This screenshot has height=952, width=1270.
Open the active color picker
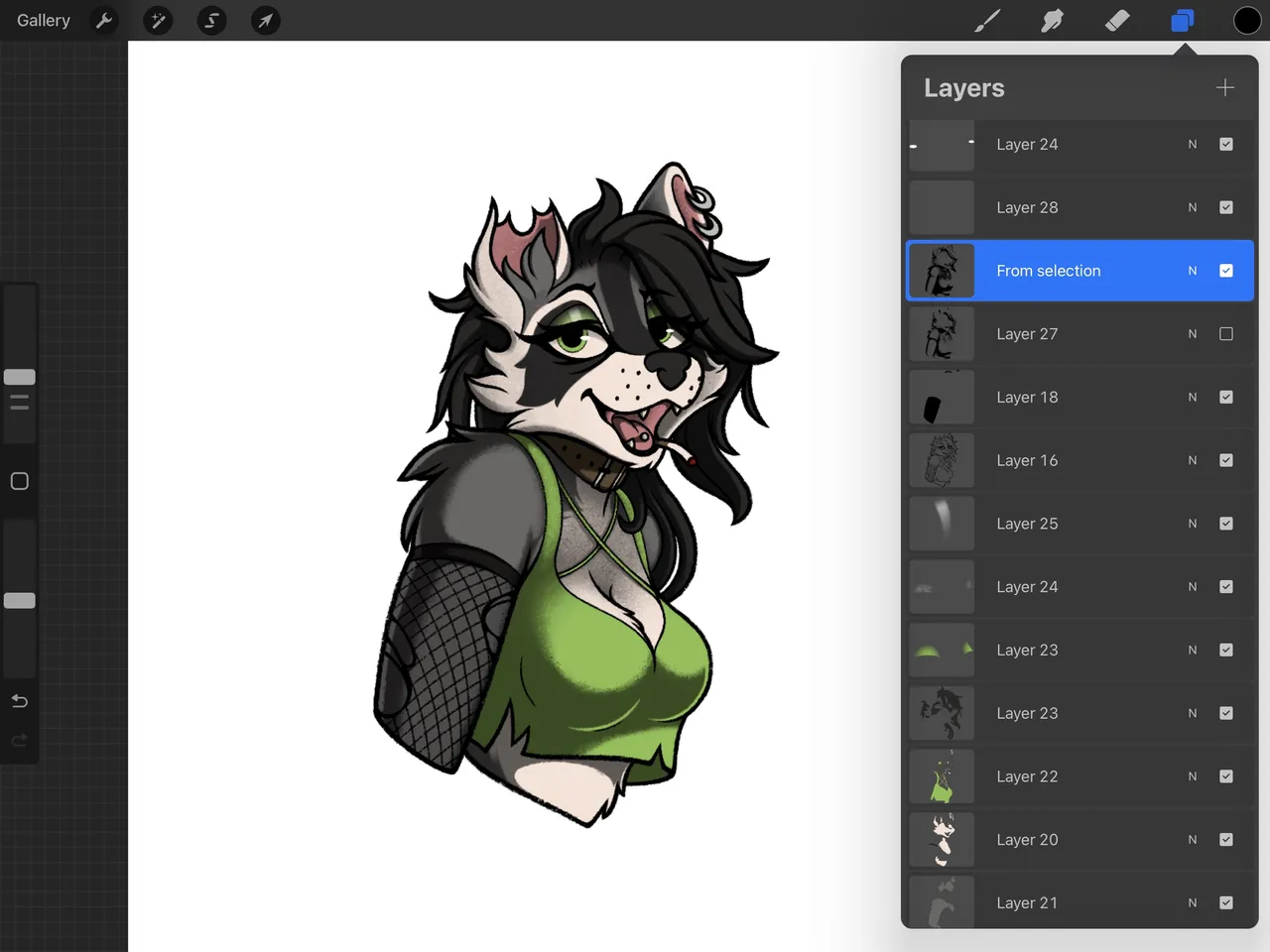(x=1246, y=20)
